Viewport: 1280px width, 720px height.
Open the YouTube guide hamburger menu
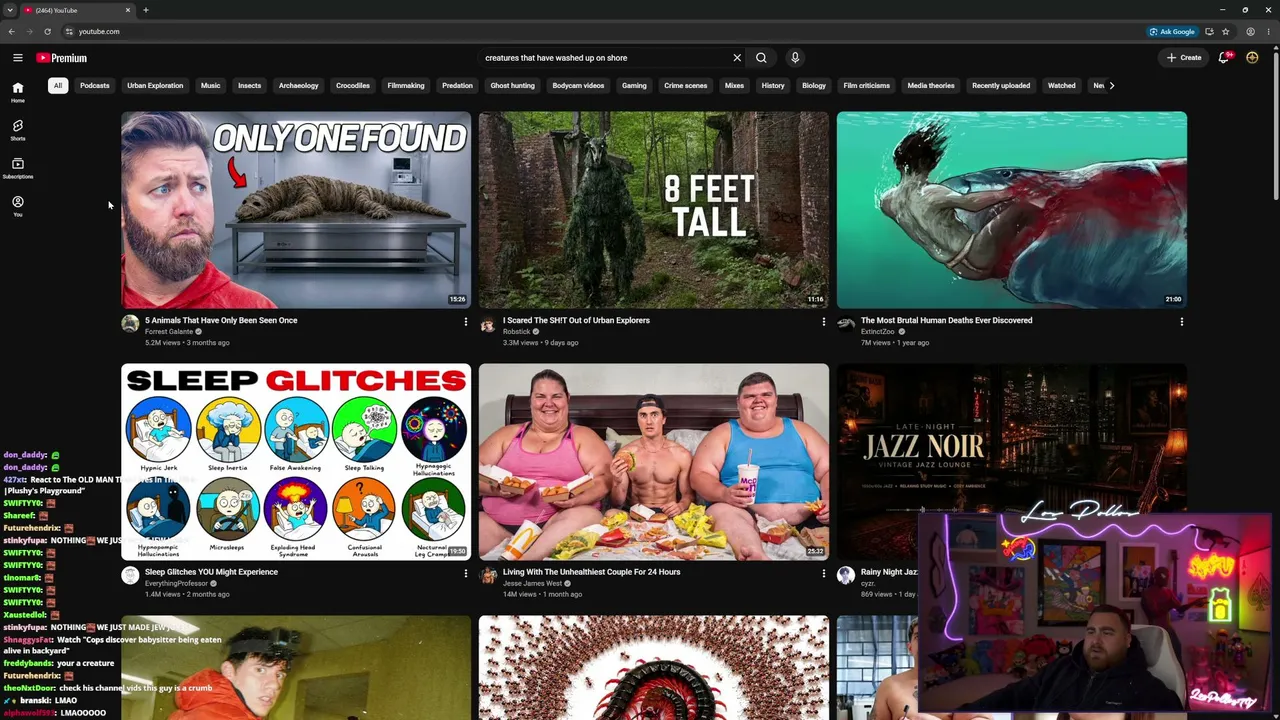click(17, 58)
